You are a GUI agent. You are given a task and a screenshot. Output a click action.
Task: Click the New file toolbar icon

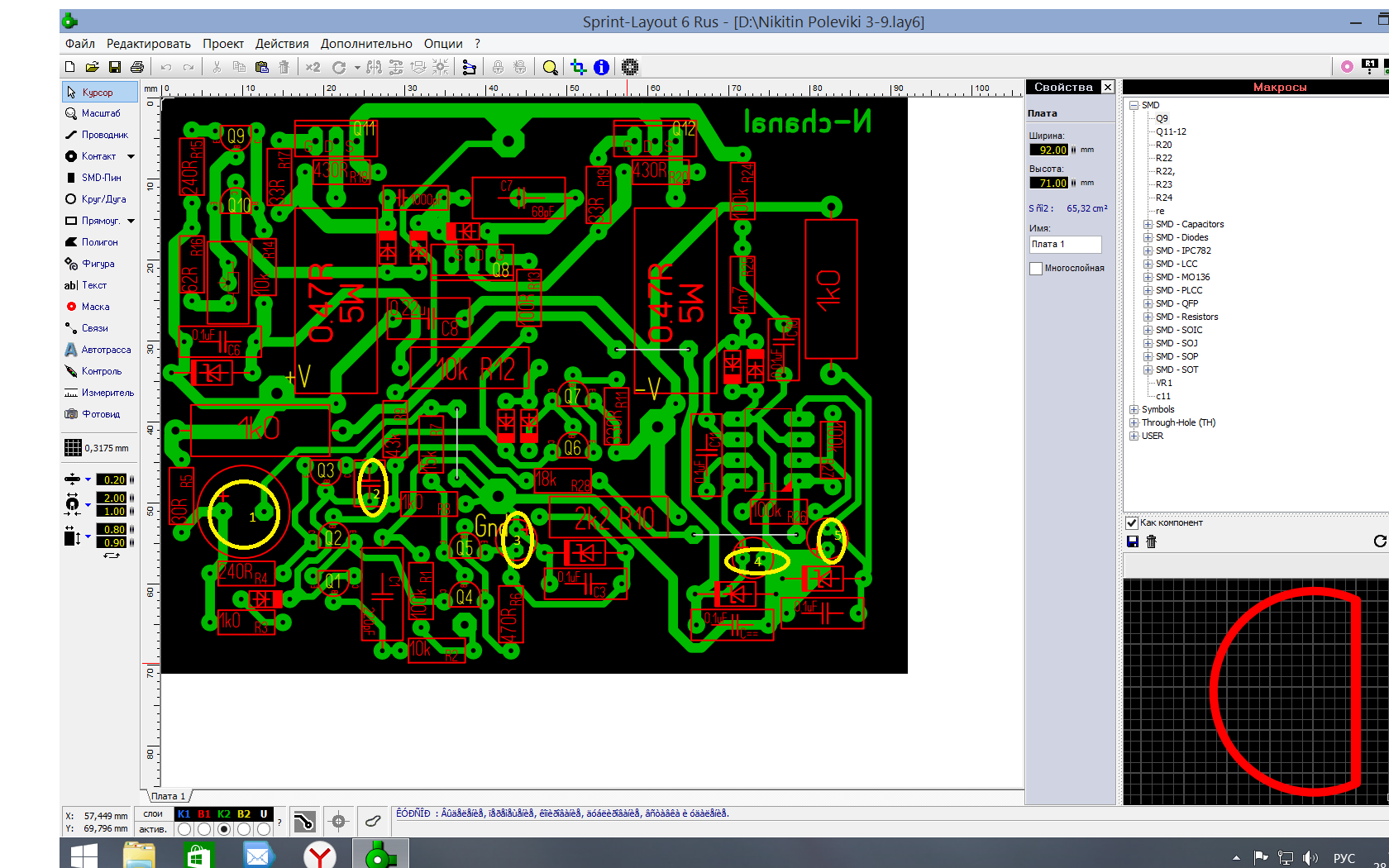coord(70,67)
